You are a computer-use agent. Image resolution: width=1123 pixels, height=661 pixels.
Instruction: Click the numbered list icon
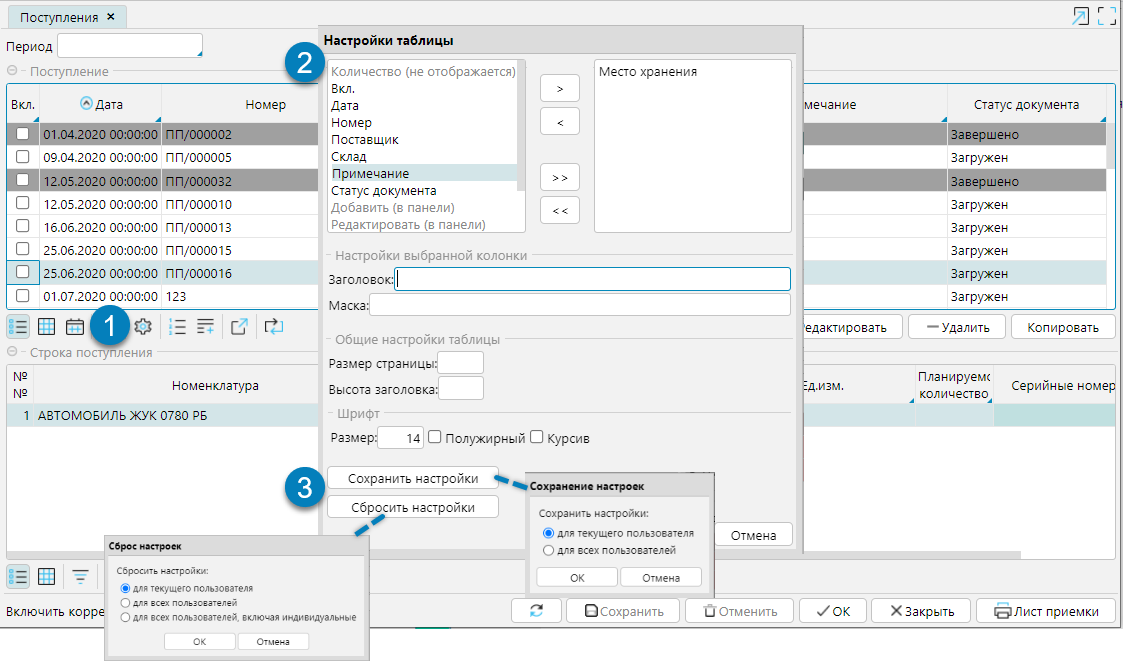coord(178,326)
